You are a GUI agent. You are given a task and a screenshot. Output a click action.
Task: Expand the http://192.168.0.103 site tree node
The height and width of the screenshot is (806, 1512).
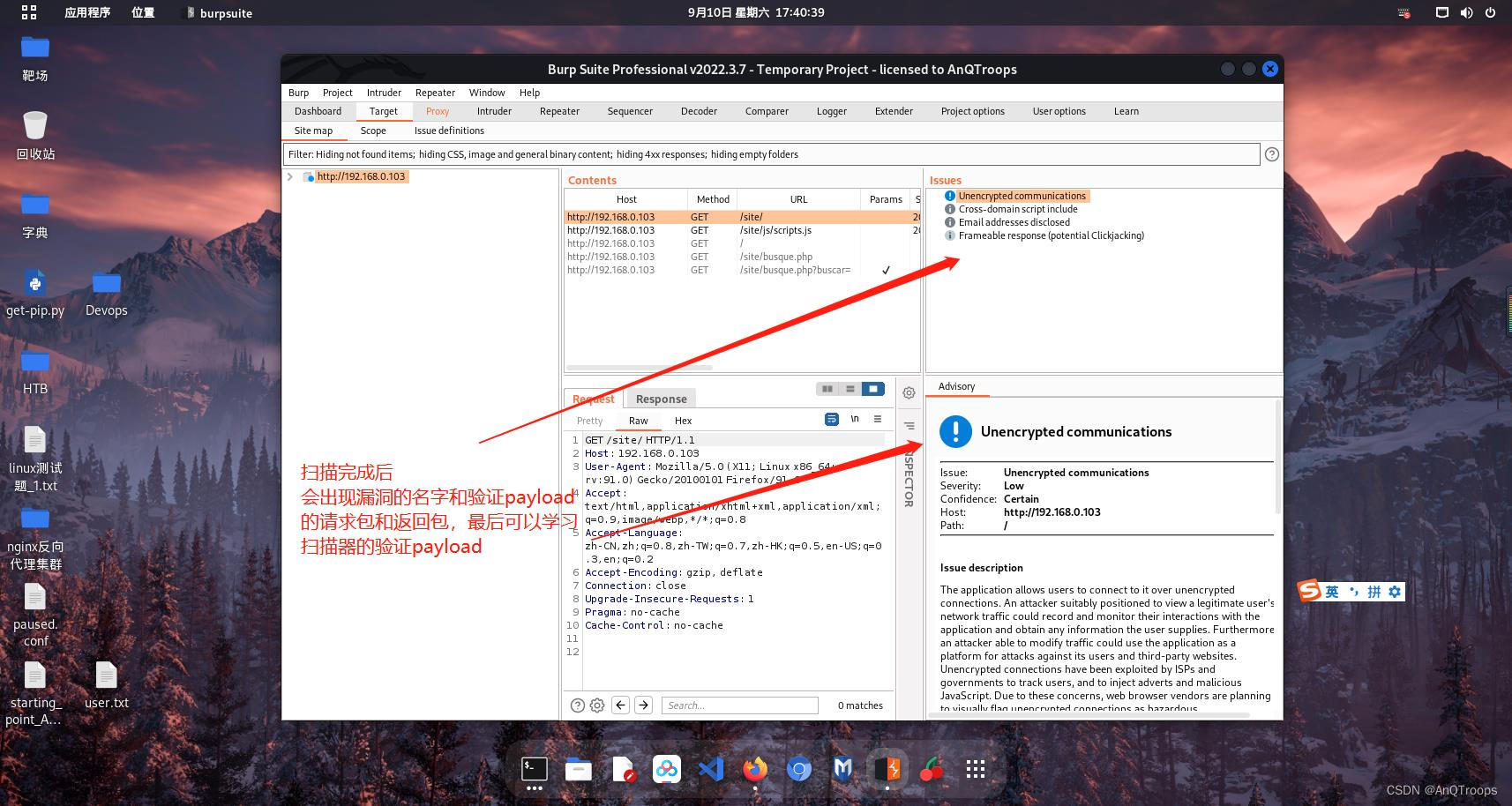click(x=289, y=176)
